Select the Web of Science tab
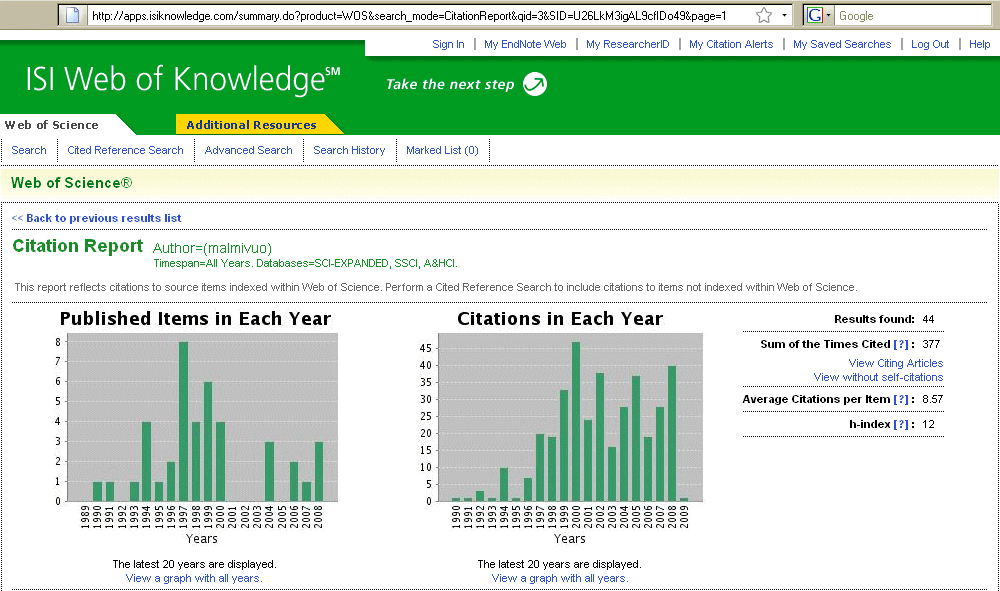 pos(52,125)
